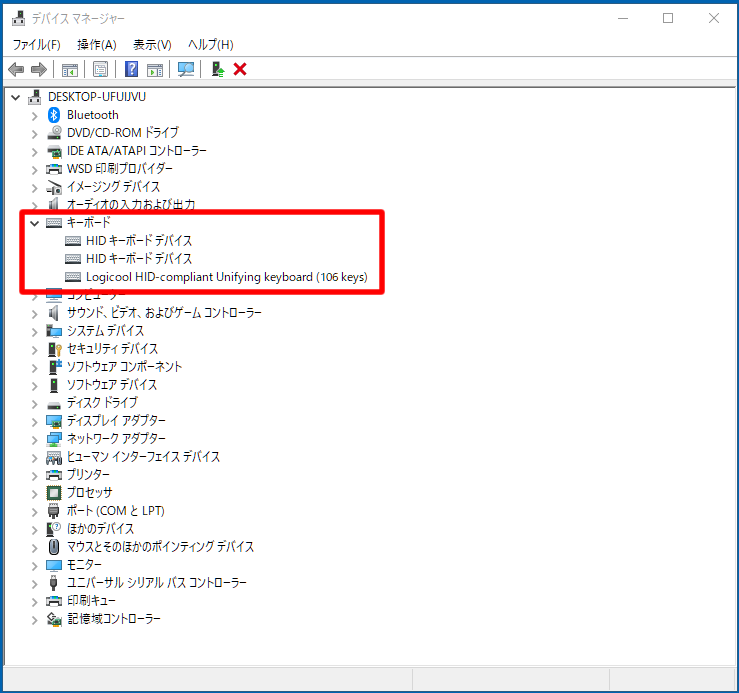Click the Properties toolbar icon
This screenshot has height=693, width=739.
[x=100, y=69]
